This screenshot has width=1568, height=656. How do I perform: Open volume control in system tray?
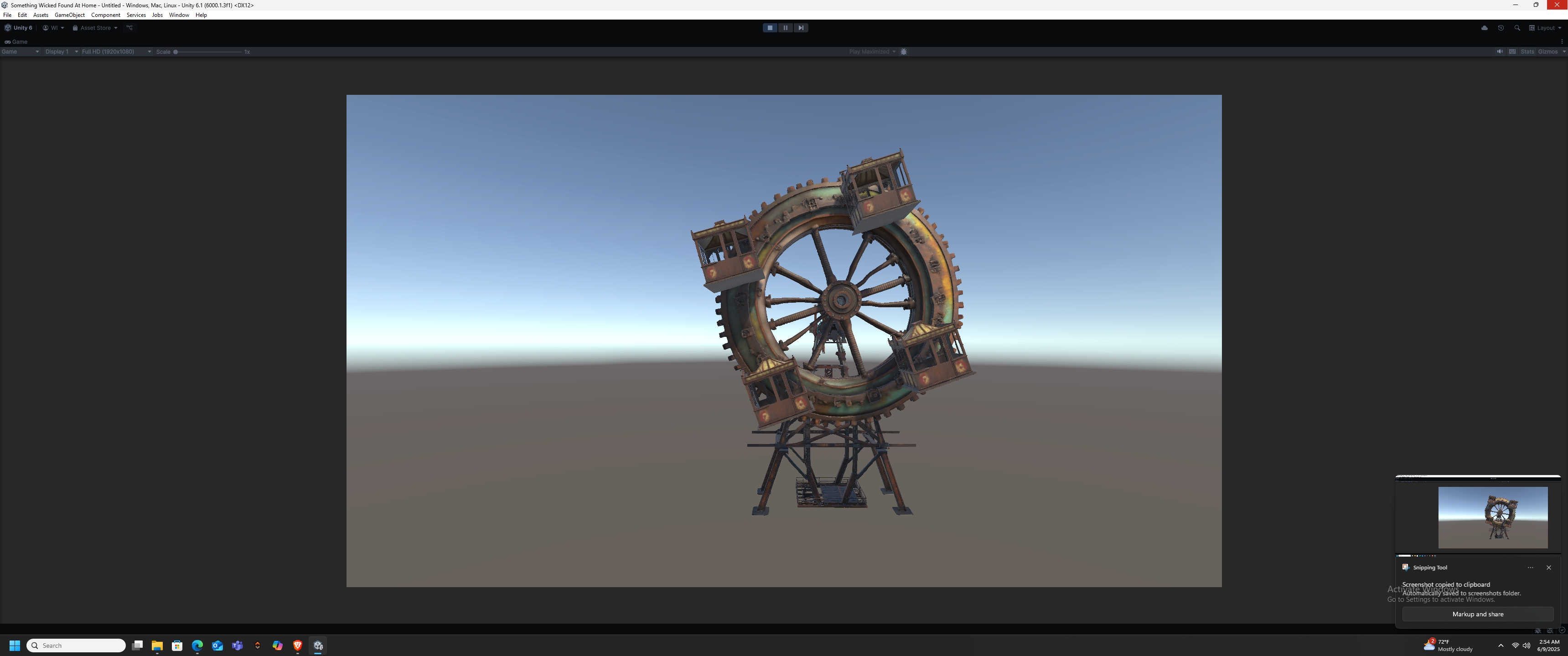point(1526,646)
